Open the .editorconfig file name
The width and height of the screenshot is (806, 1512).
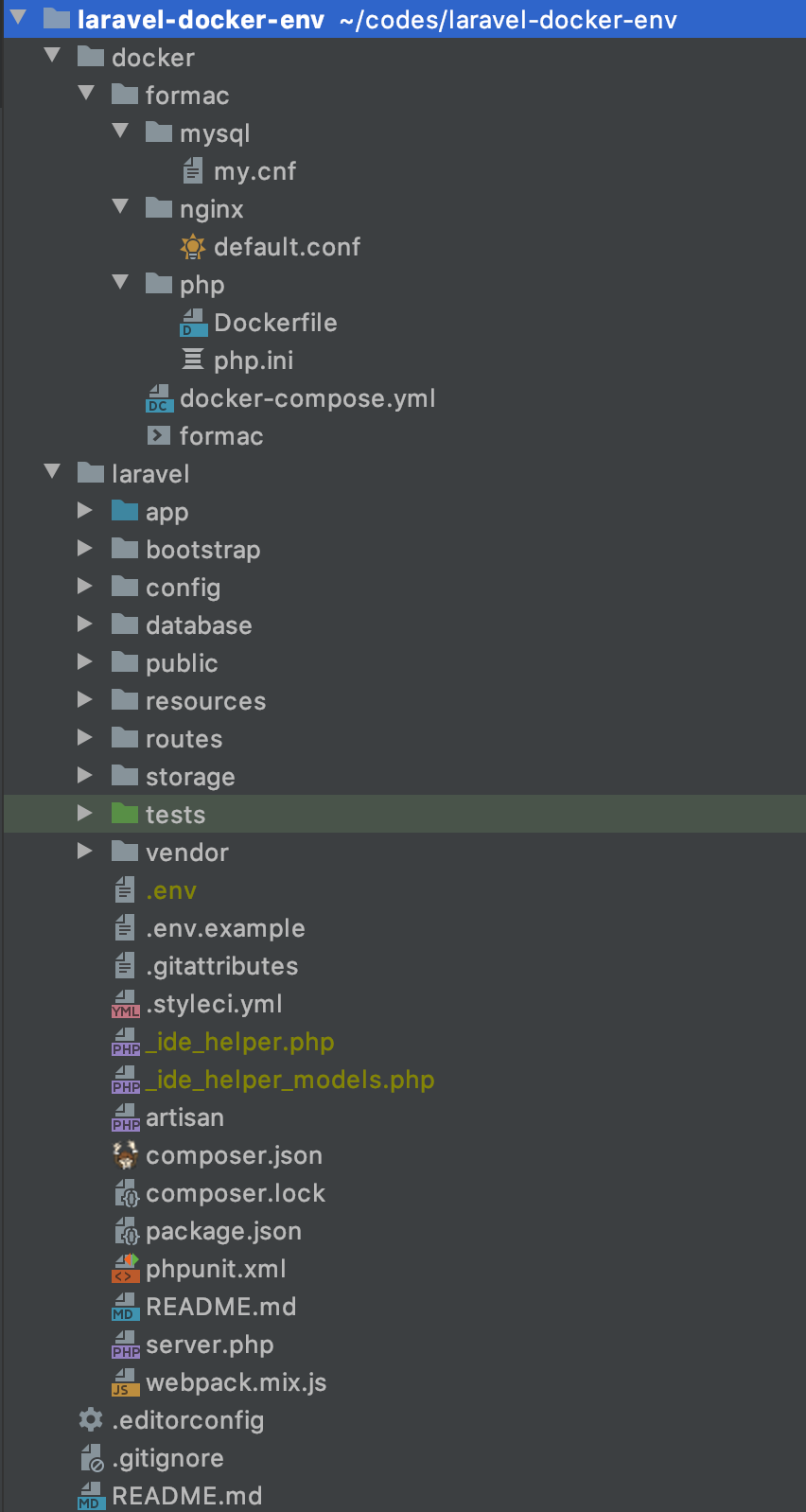pos(188,1420)
